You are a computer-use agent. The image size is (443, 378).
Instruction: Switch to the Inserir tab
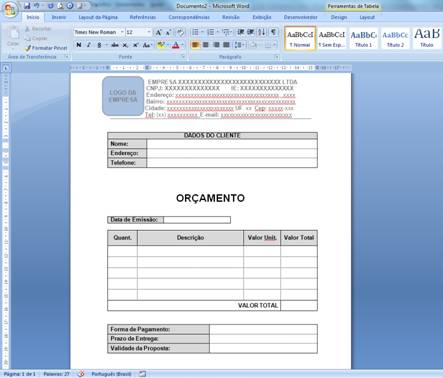(59, 17)
